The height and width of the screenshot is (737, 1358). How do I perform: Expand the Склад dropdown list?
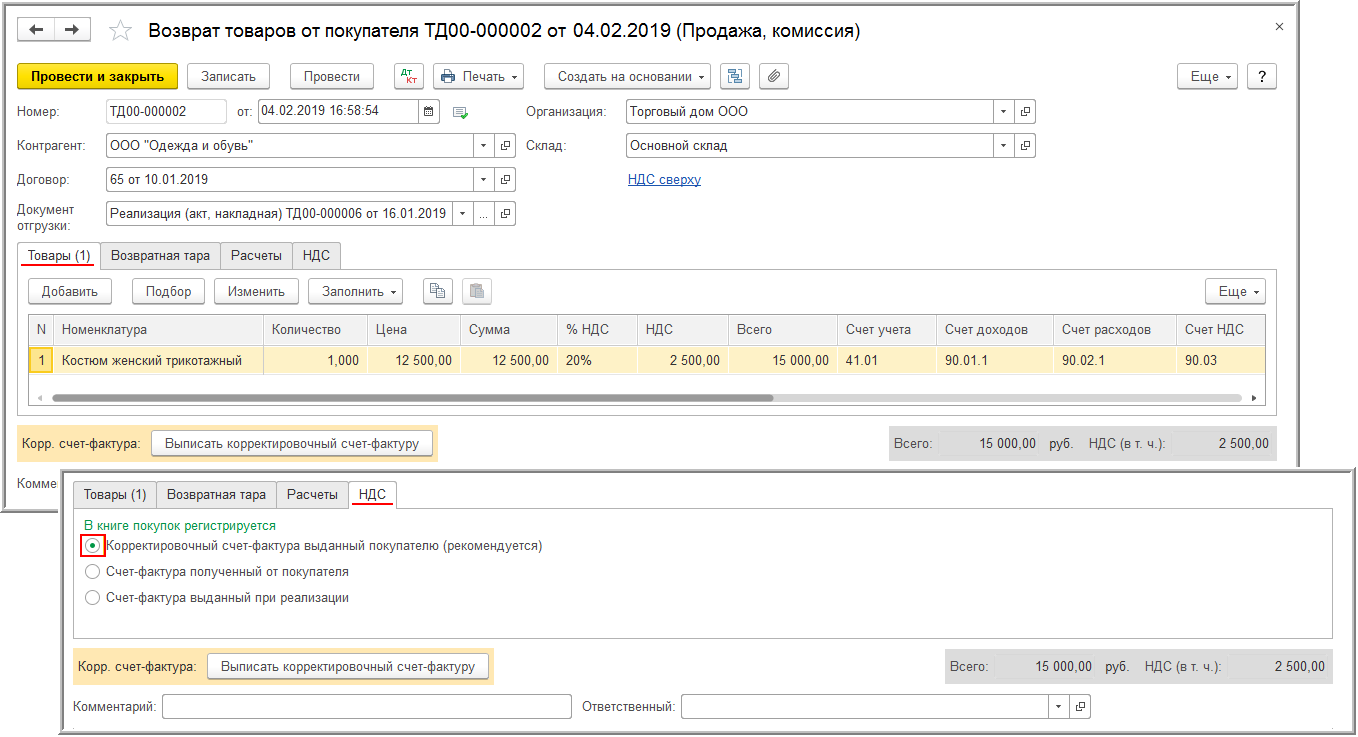click(x=1004, y=145)
